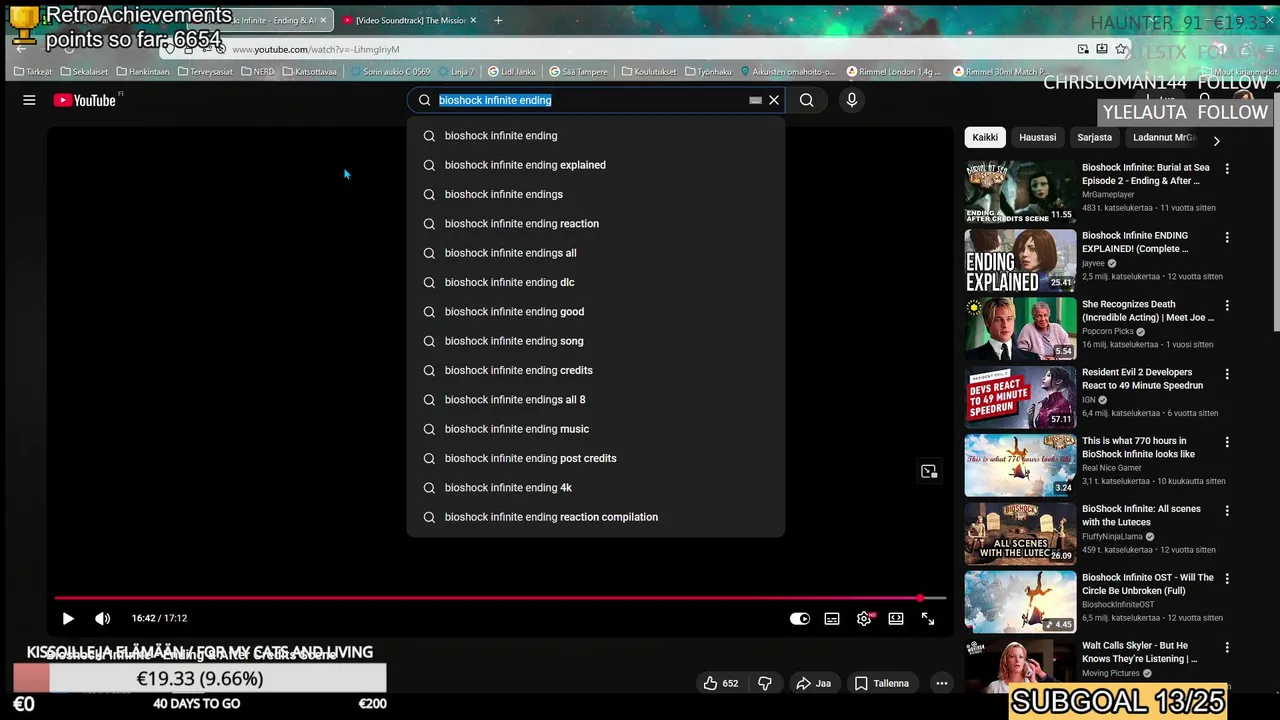This screenshot has height=720, width=1280.
Task: Switch to theater mode
Action: [x=896, y=619]
